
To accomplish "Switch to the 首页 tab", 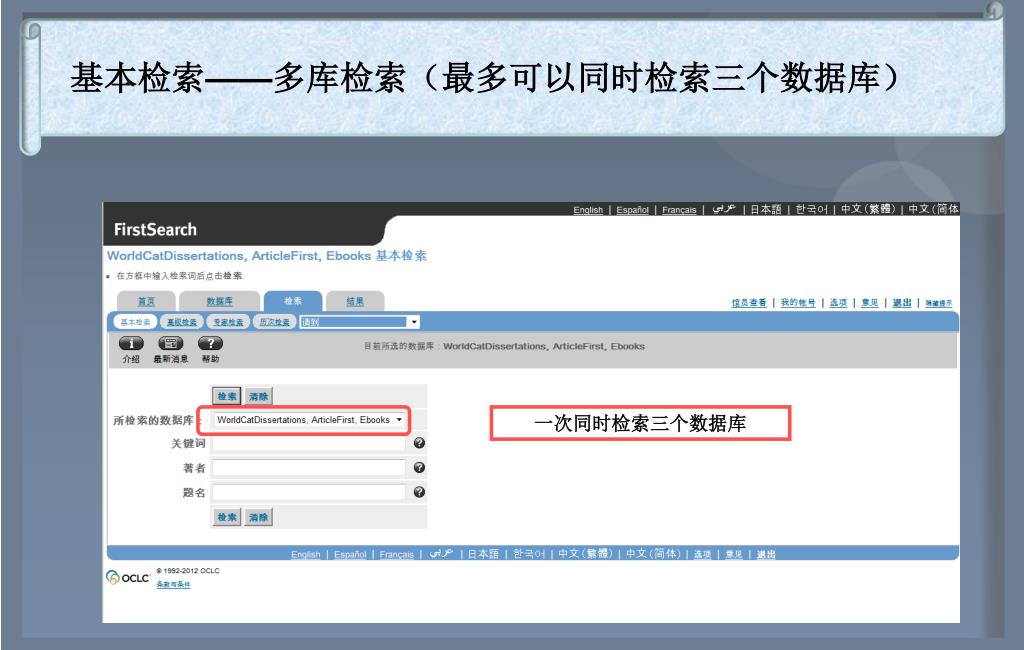I will point(146,301).
